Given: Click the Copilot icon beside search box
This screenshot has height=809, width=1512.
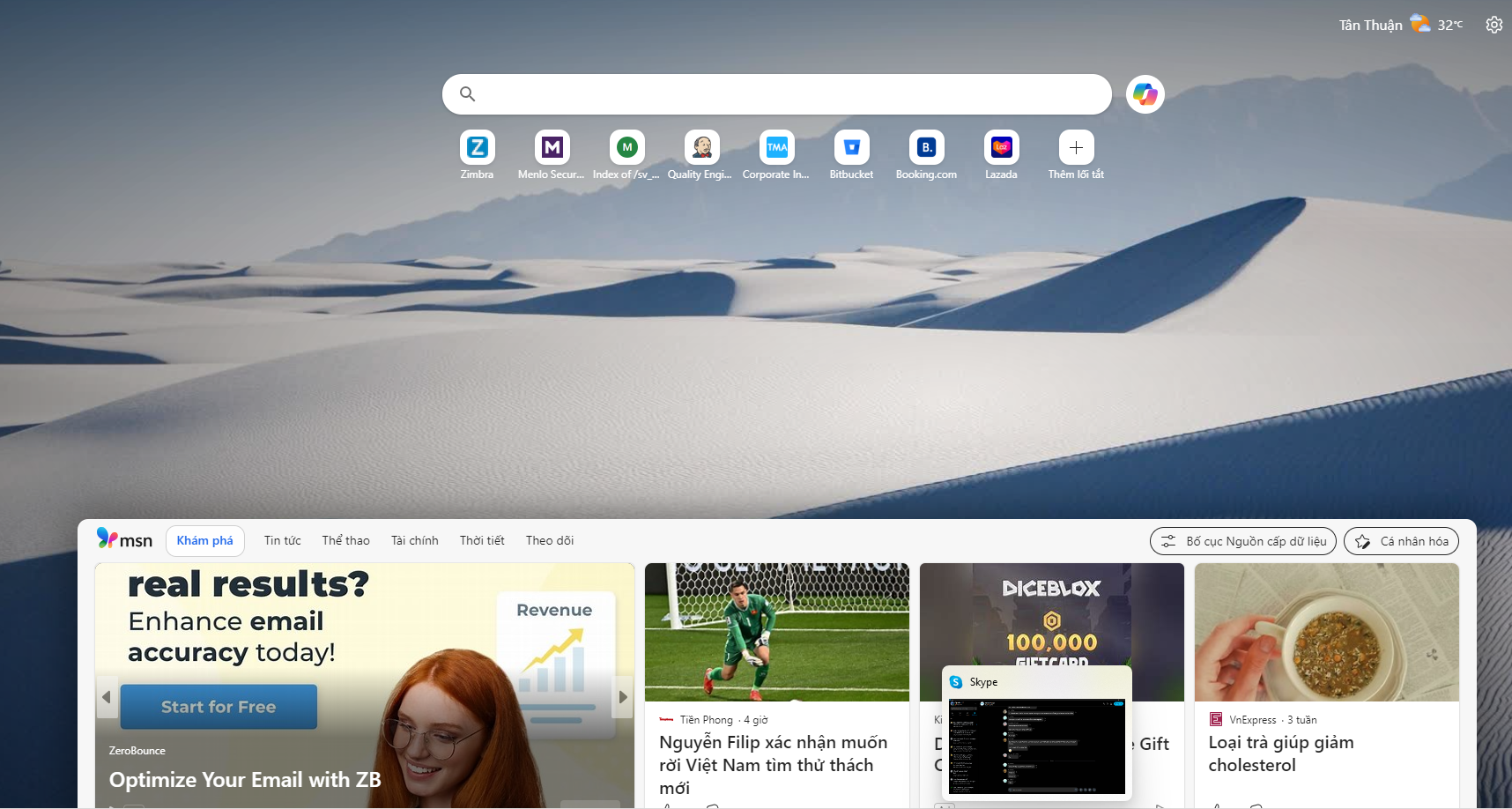Looking at the screenshot, I should click(1145, 94).
